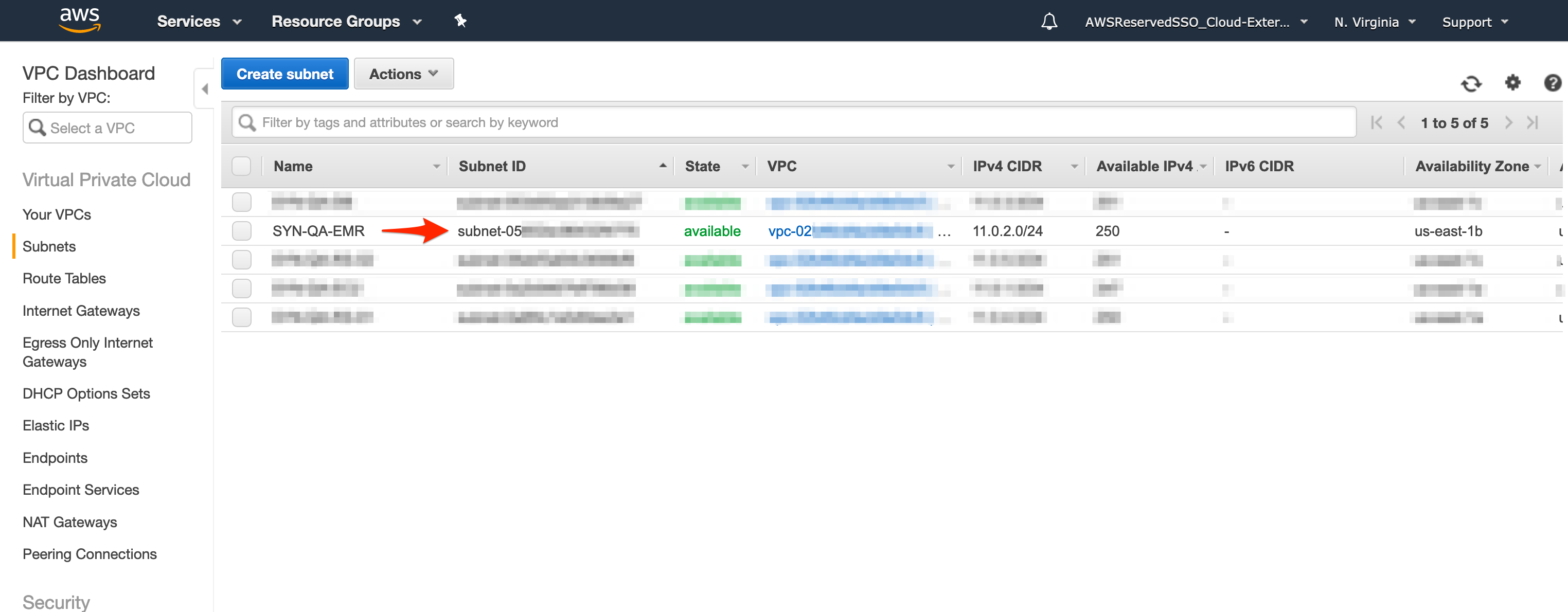Collapse the left navigation sidebar arrow

205,89
